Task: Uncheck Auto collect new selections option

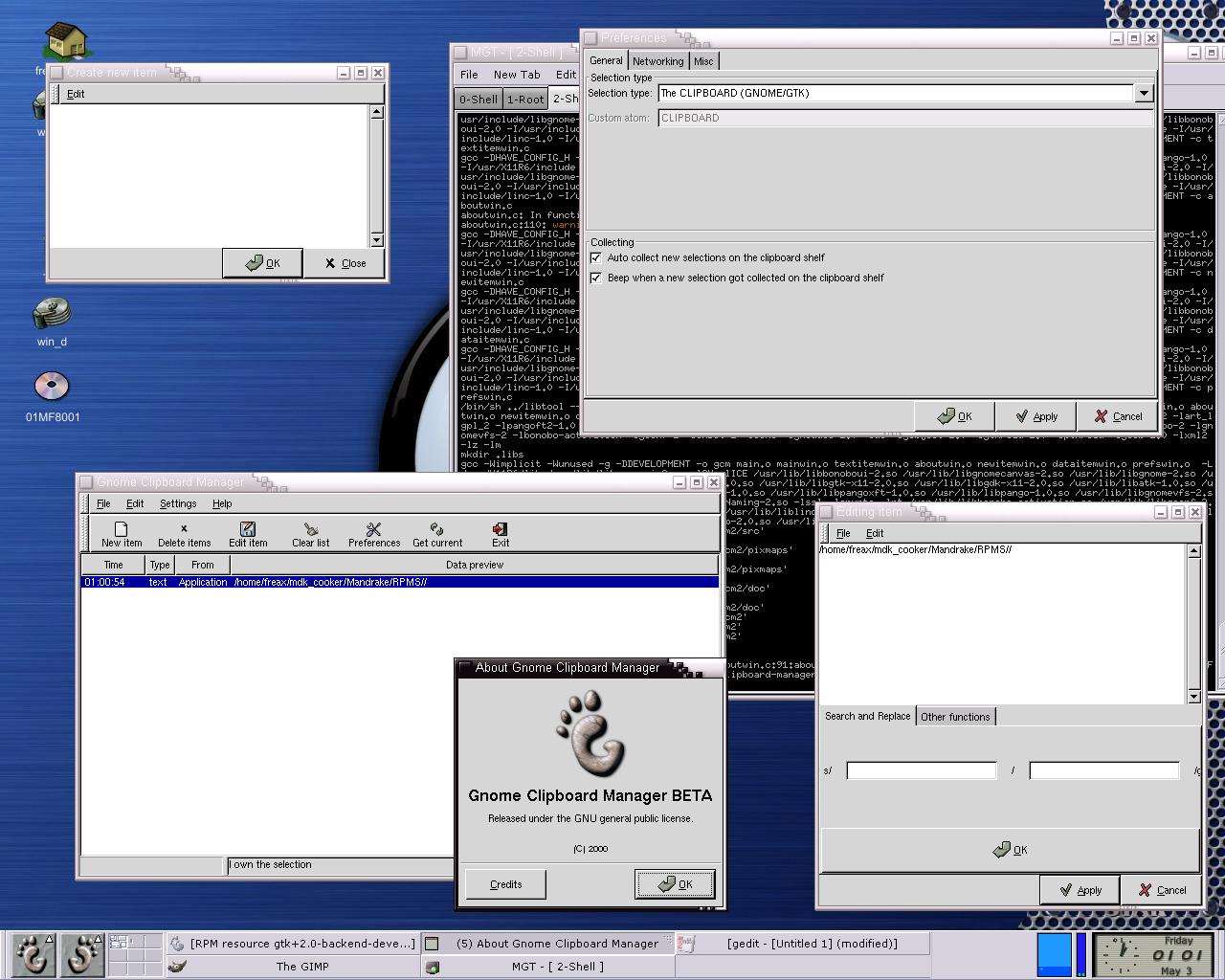Action: pos(596,256)
